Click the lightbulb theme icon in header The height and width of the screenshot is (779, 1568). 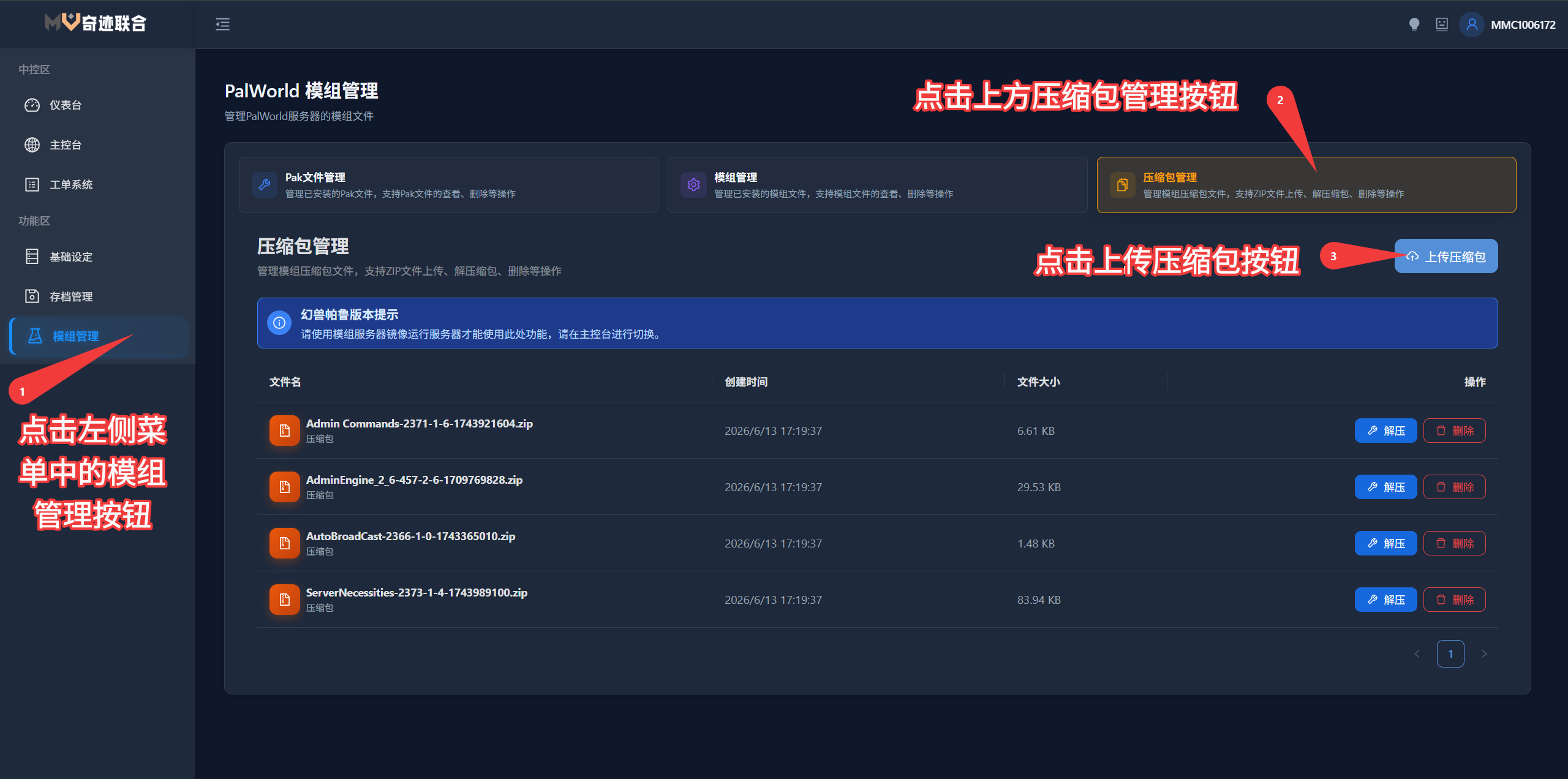(x=1414, y=24)
